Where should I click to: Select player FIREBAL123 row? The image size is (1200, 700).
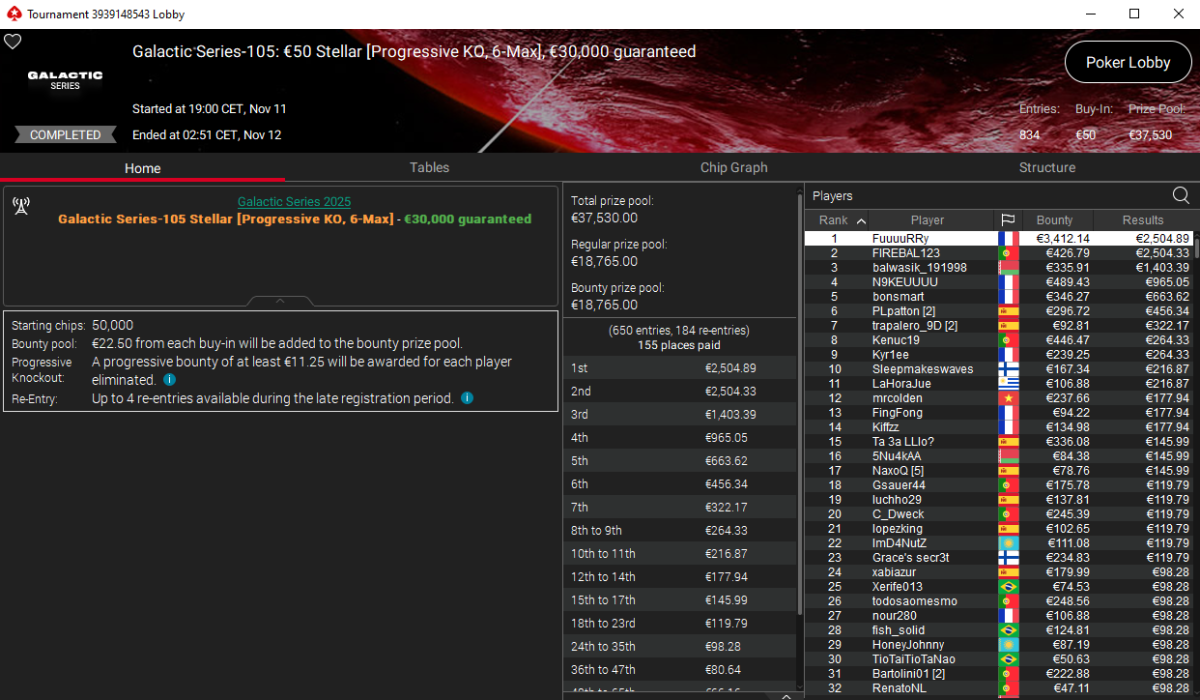(x=1000, y=253)
